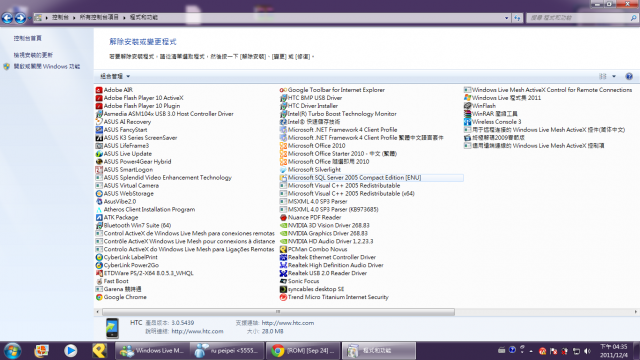Show hidden tray icons arrow

[x=531, y=351]
